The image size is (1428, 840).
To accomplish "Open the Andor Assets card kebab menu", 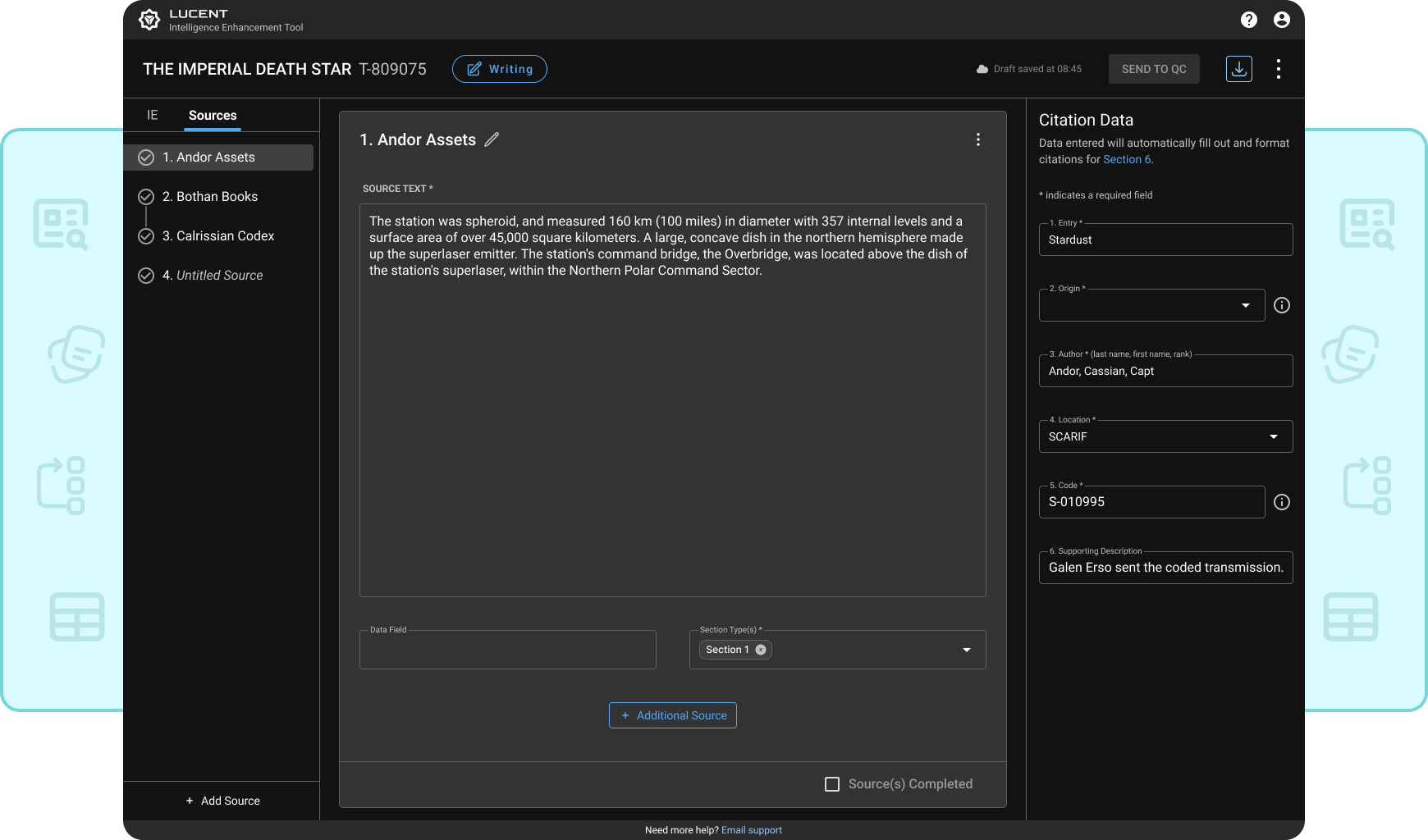I will pos(978,139).
